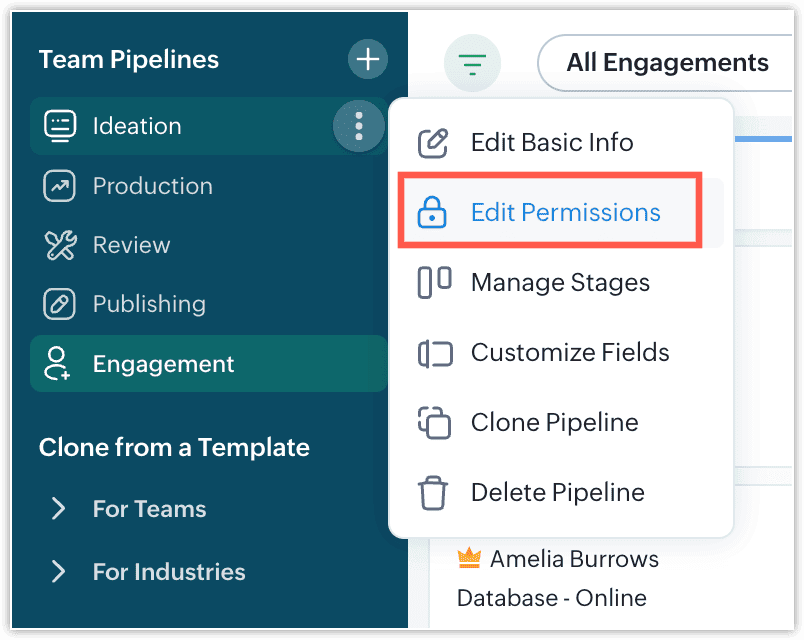Screen dimensions: 804x640
Task: Click the Ideation pipeline icon
Action: pyautogui.click(x=60, y=126)
